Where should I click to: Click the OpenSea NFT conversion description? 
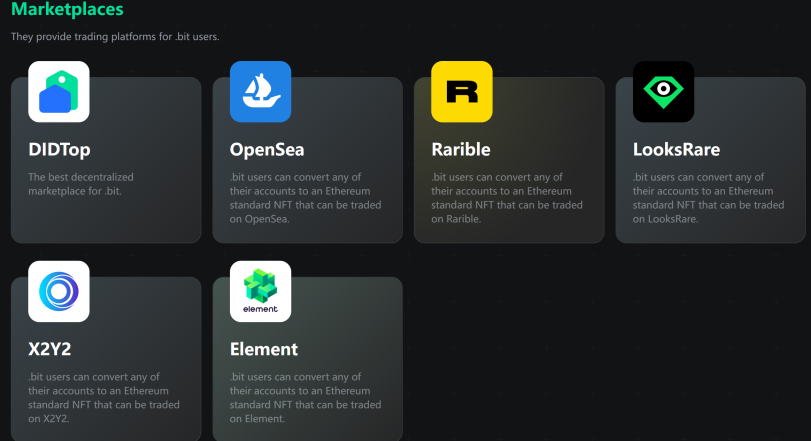tap(305, 198)
